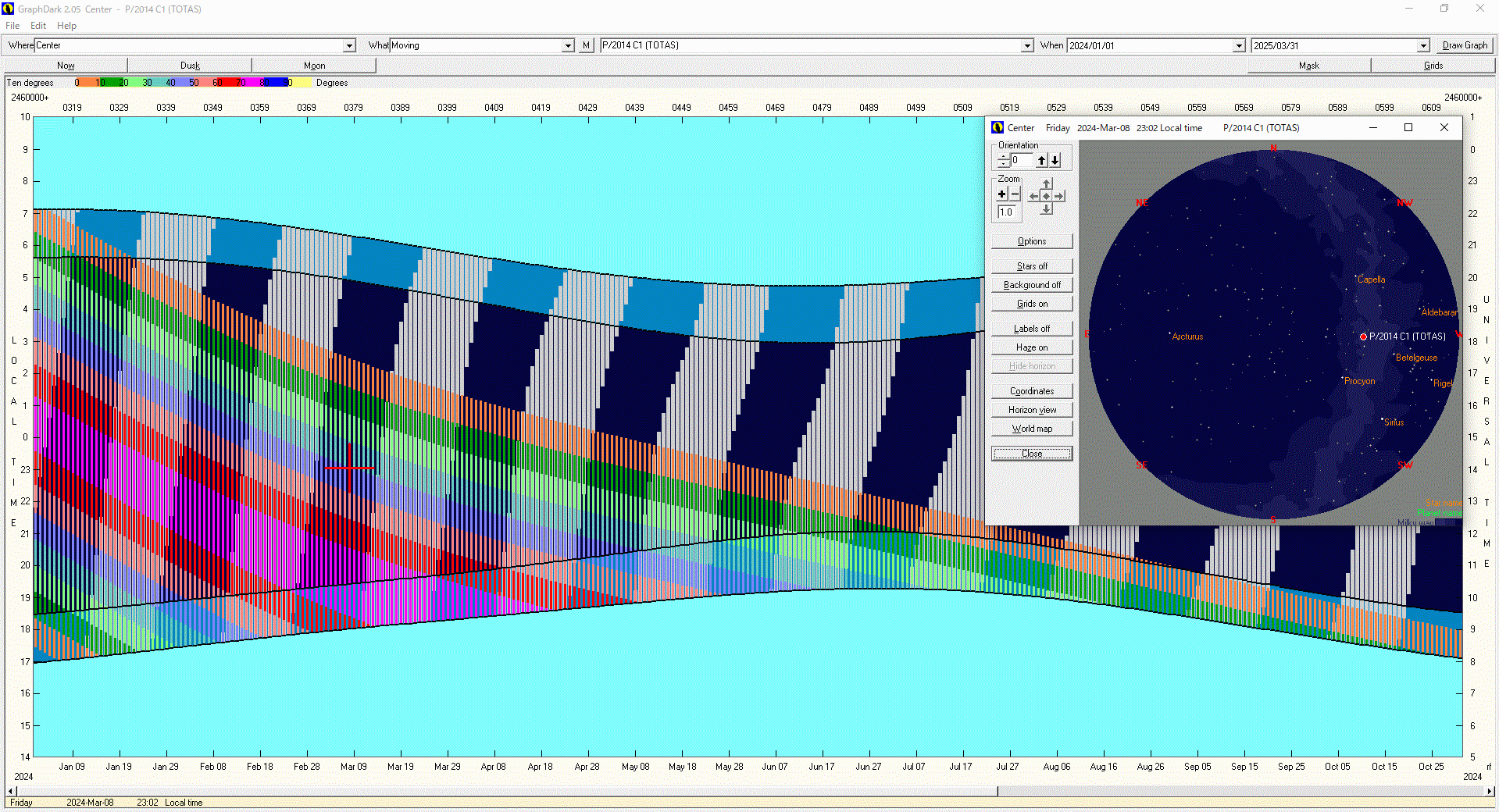Pan sky view downward
This screenshot has width=1499, height=812.
pyautogui.click(x=1047, y=208)
